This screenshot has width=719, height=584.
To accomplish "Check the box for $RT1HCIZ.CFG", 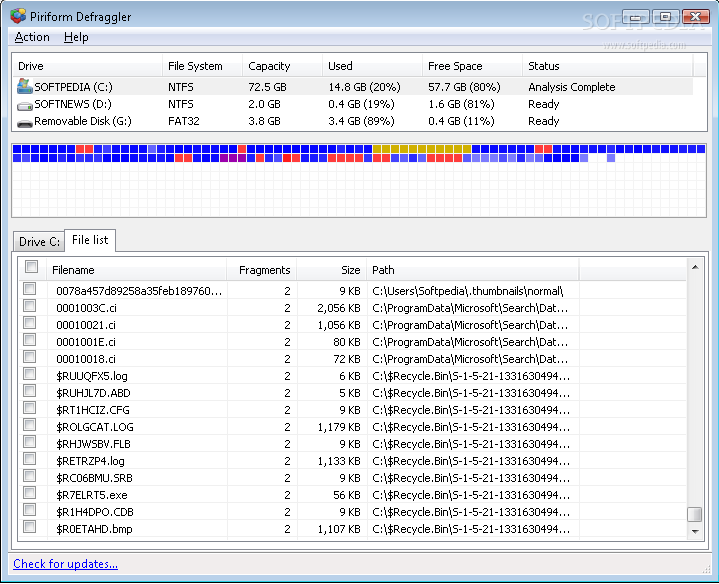I will point(30,407).
